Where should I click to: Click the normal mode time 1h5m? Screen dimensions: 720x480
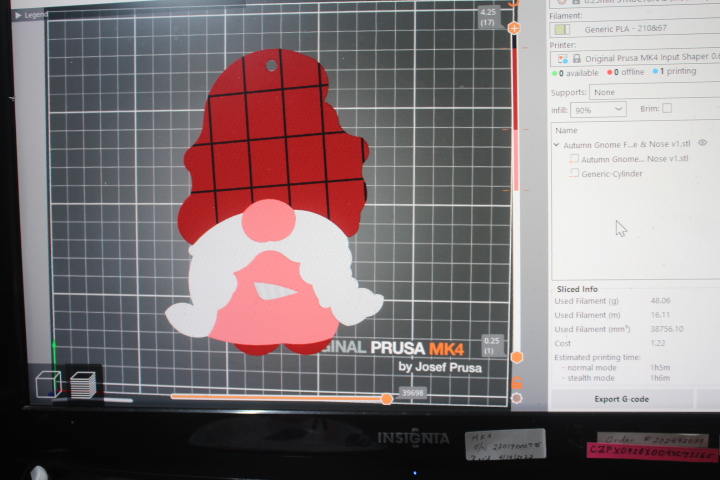pos(660,367)
